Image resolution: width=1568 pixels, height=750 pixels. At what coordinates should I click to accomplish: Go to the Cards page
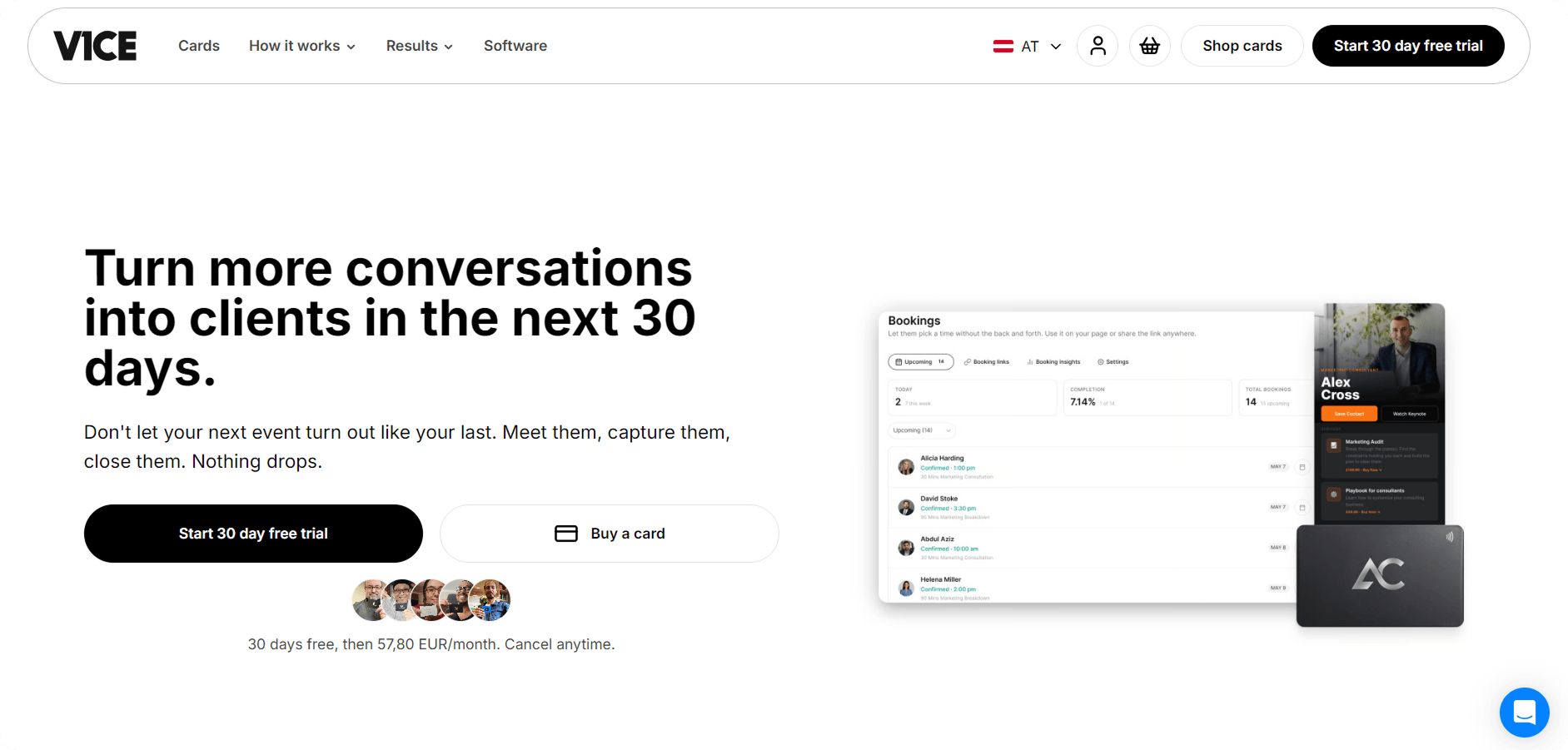(x=199, y=46)
